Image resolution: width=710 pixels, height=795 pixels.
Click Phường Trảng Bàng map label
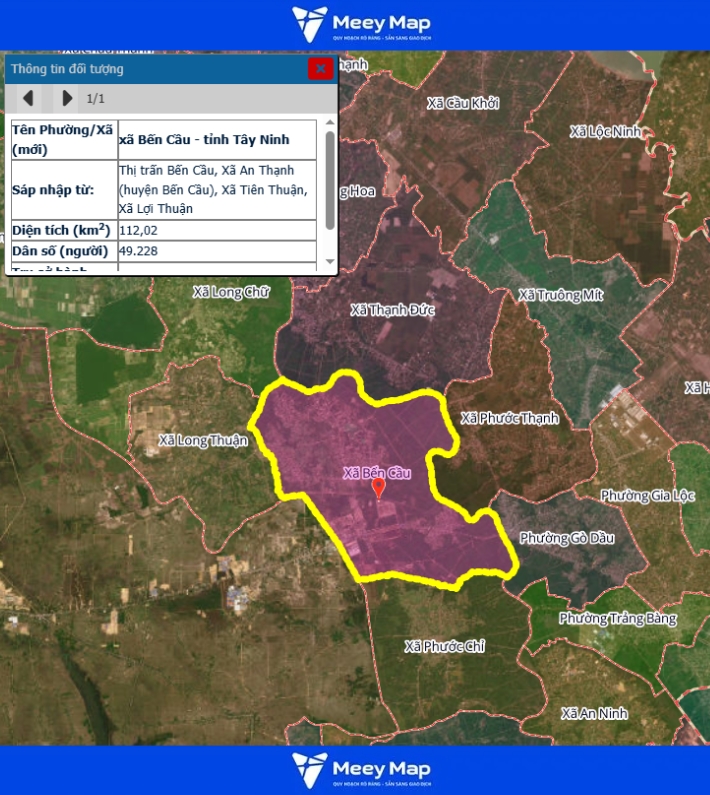[617, 618]
